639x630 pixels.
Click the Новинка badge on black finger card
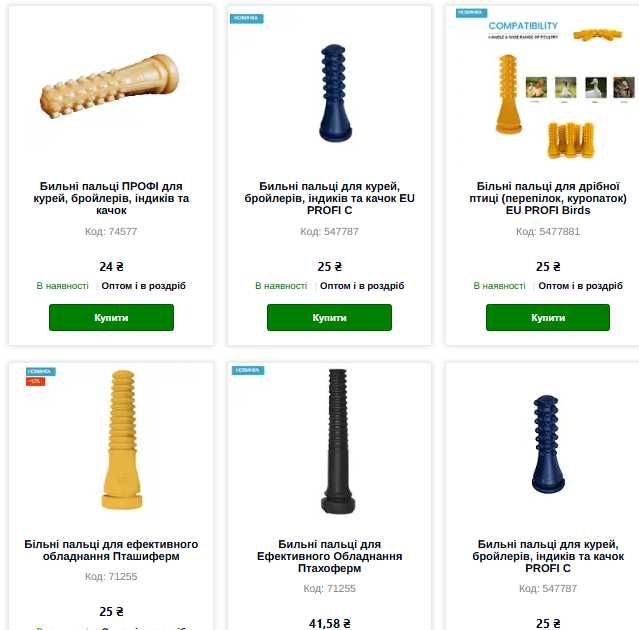click(x=248, y=370)
